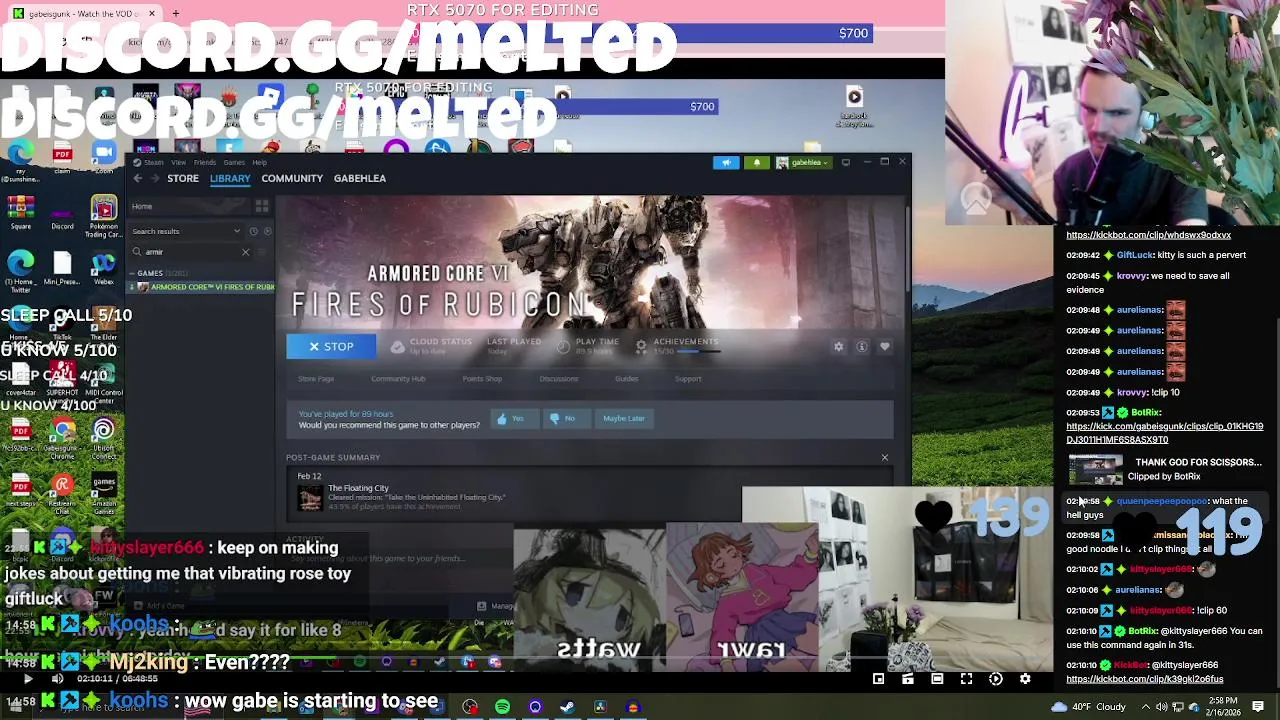Click The Floating City achievement thumbnail
The image size is (1280, 720).
point(311,497)
